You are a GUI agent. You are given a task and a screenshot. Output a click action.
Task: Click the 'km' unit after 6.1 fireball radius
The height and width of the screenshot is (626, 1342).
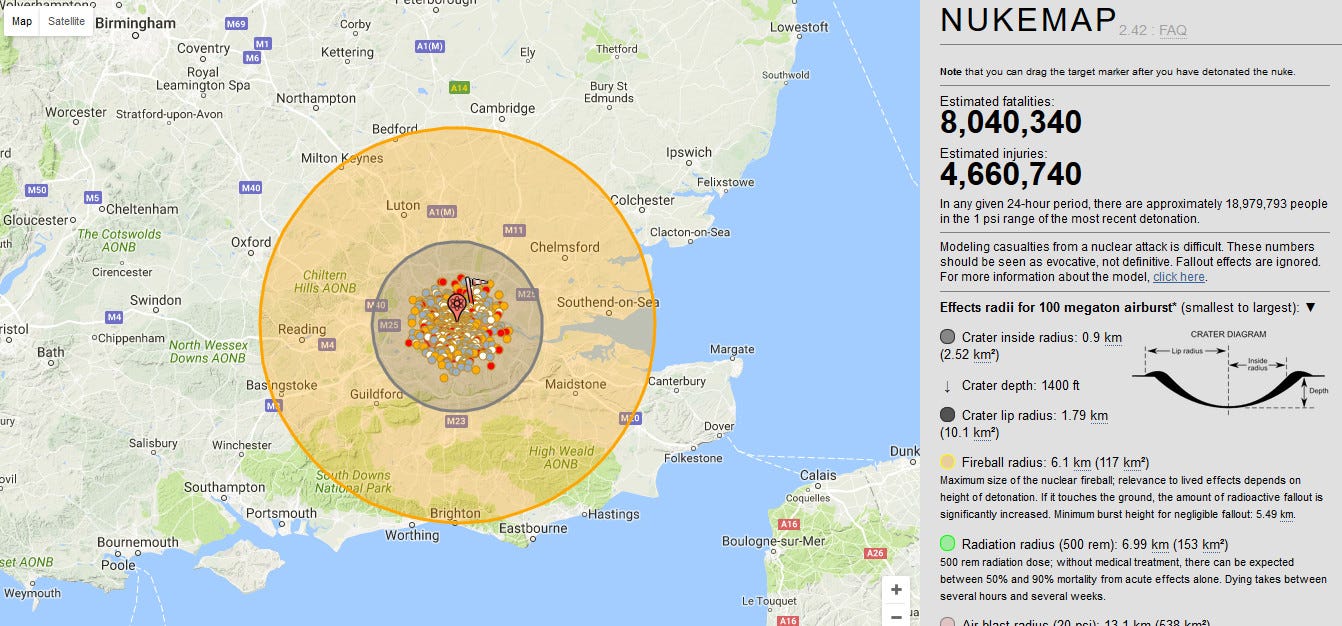tap(1081, 463)
